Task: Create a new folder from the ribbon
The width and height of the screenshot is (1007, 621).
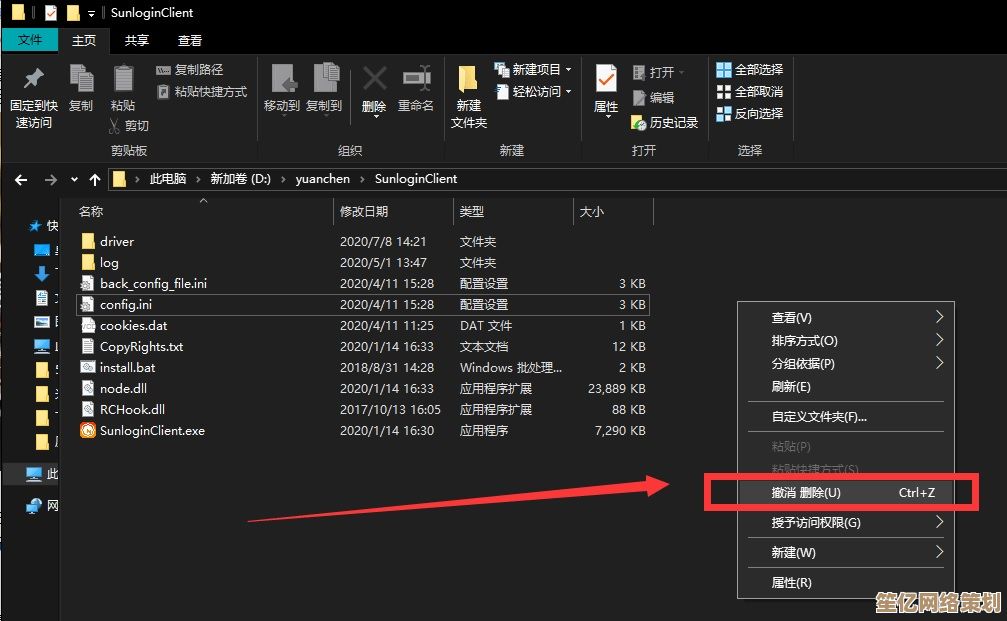Action: click(468, 96)
